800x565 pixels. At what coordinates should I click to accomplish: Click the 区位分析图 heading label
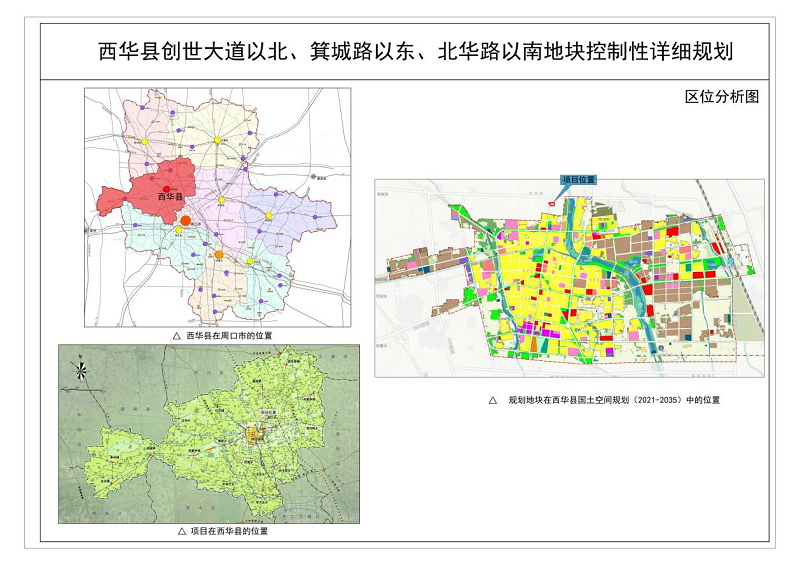(x=722, y=97)
